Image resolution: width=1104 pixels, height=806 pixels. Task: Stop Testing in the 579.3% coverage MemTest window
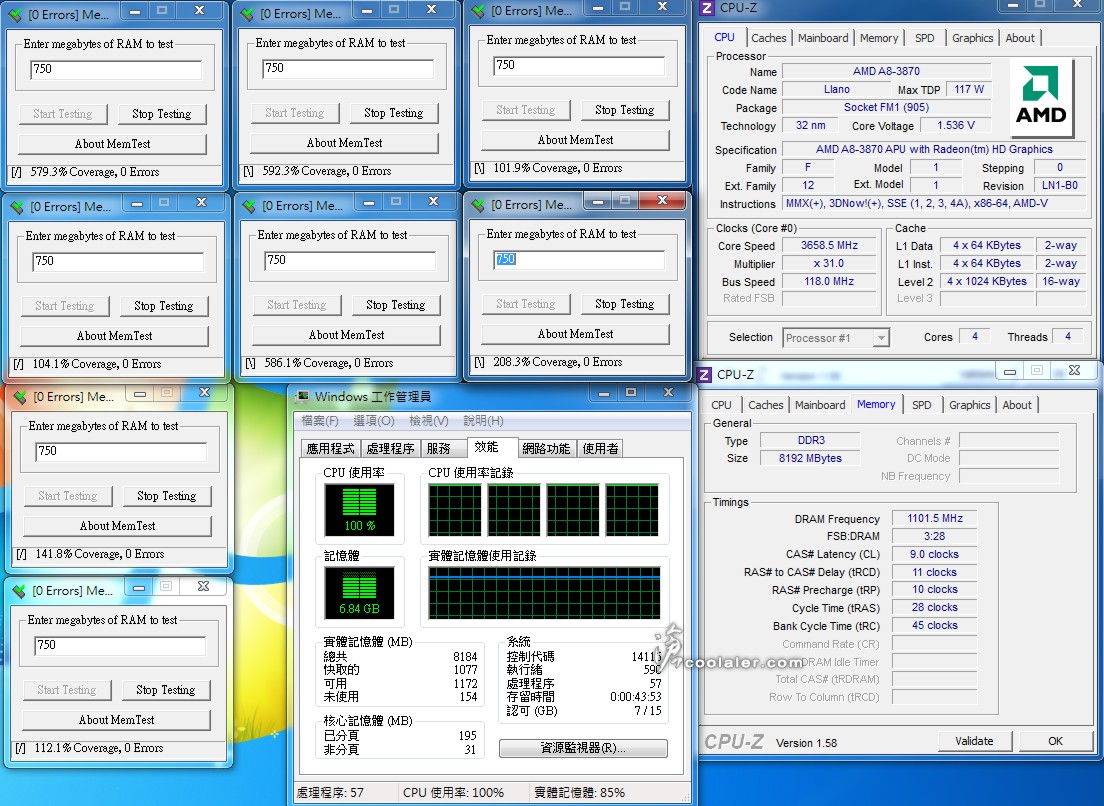pyautogui.click(x=161, y=114)
